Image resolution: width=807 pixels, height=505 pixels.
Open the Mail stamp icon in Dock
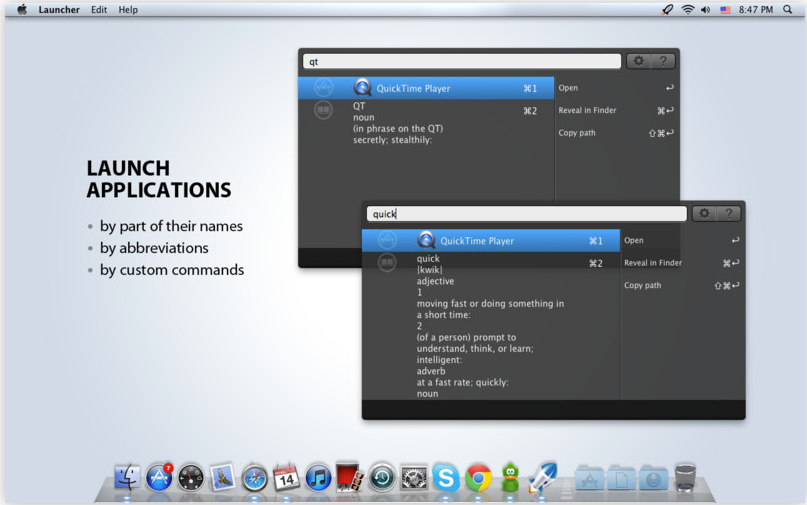point(223,477)
